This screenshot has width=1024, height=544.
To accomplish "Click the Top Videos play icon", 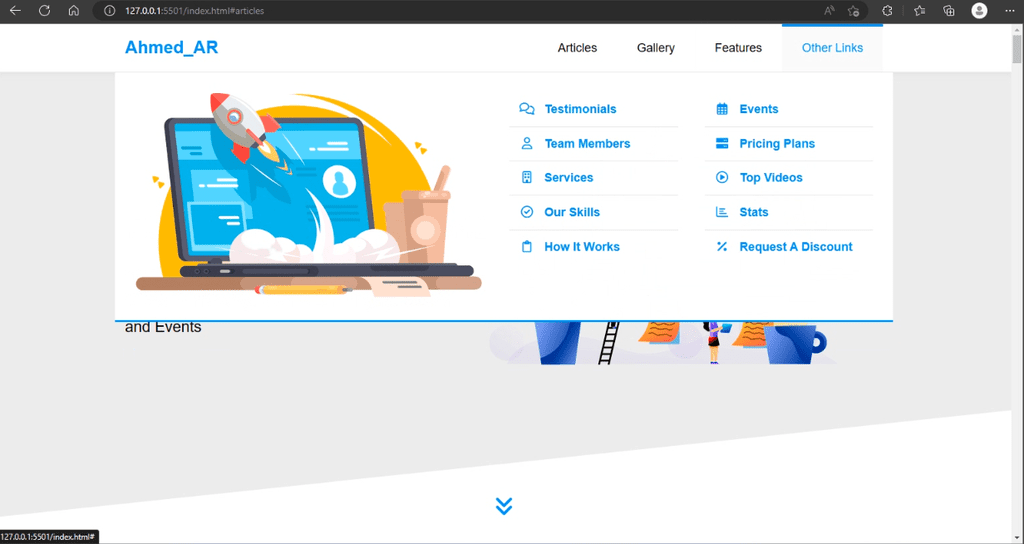I will pyautogui.click(x=722, y=178).
